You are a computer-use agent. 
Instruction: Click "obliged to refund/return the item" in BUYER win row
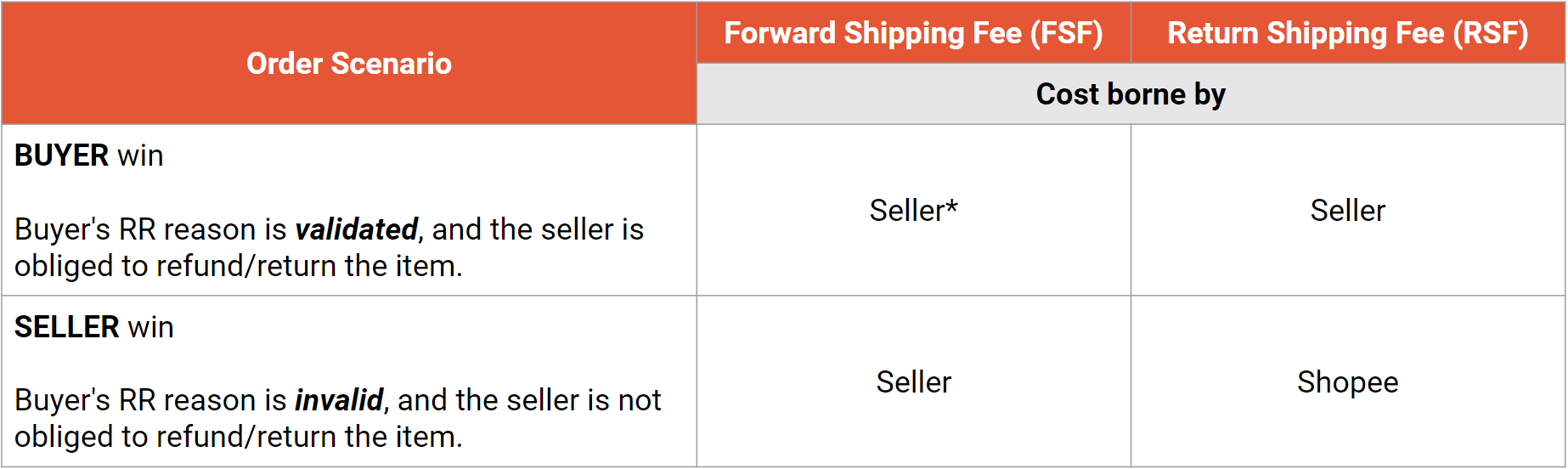pyautogui.click(x=238, y=267)
